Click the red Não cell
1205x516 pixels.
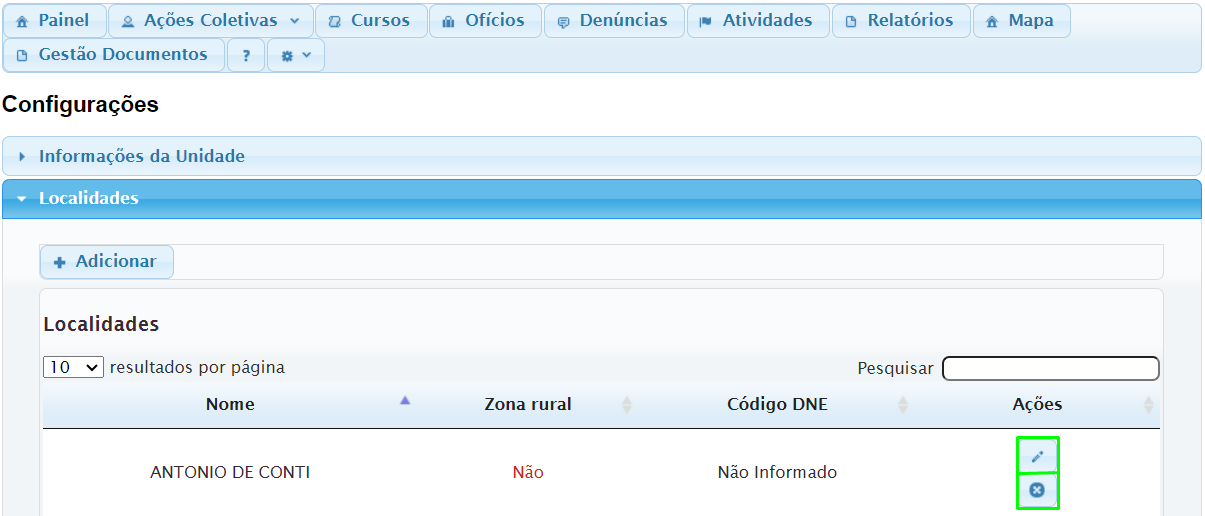coord(528,472)
